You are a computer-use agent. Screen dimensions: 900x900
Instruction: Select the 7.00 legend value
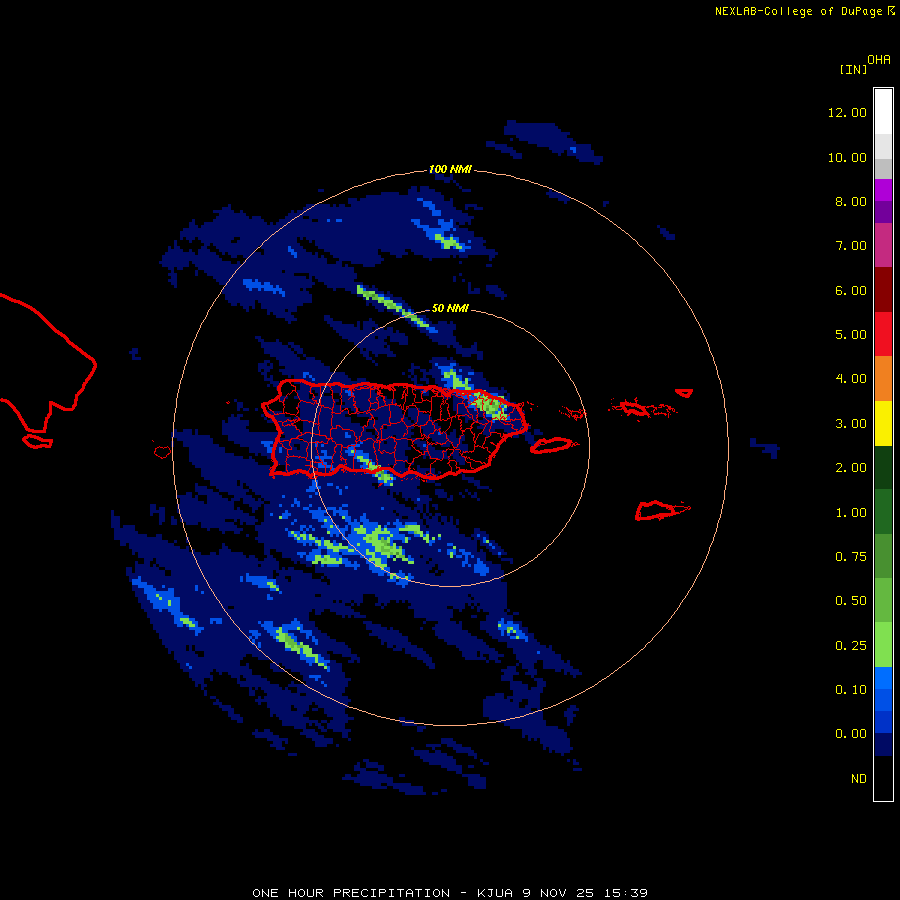(x=851, y=246)
